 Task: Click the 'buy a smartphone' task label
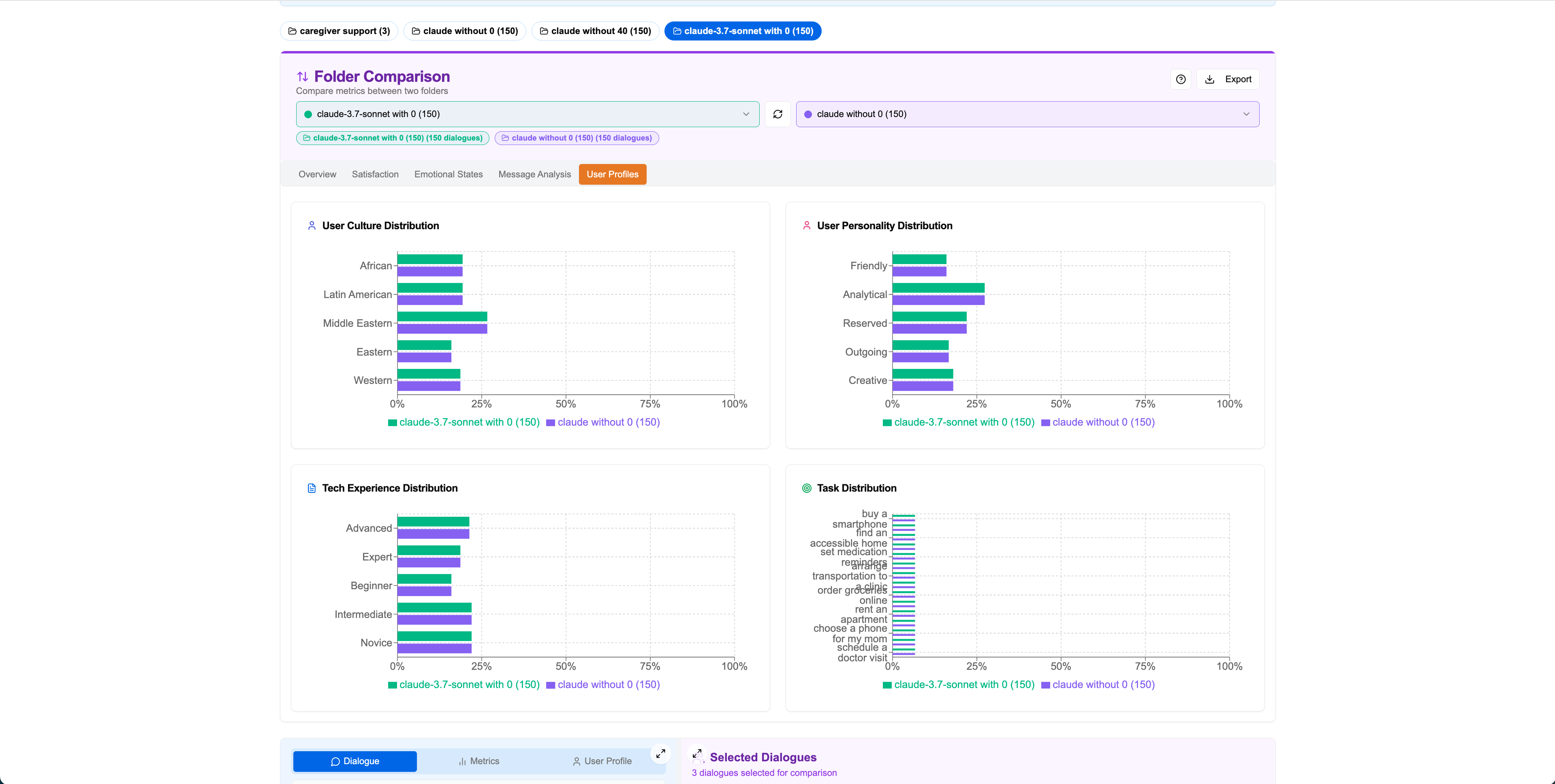pos(860,519)
